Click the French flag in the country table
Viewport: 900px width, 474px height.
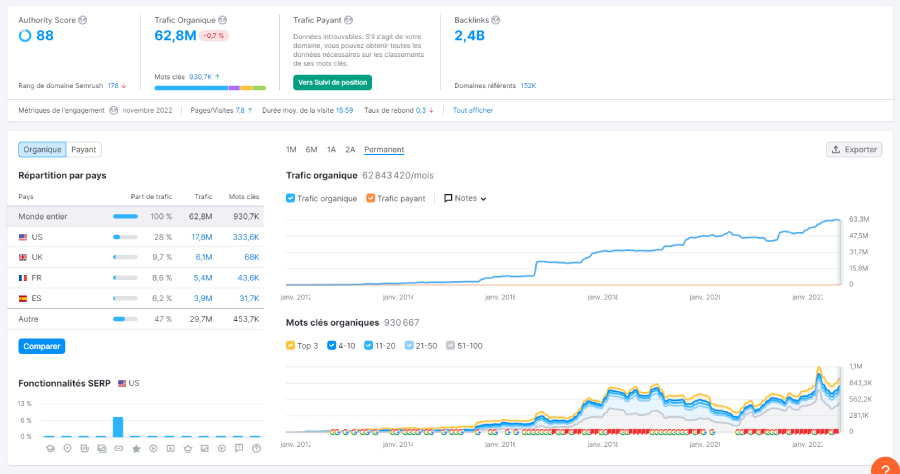[x=23, y=278]
